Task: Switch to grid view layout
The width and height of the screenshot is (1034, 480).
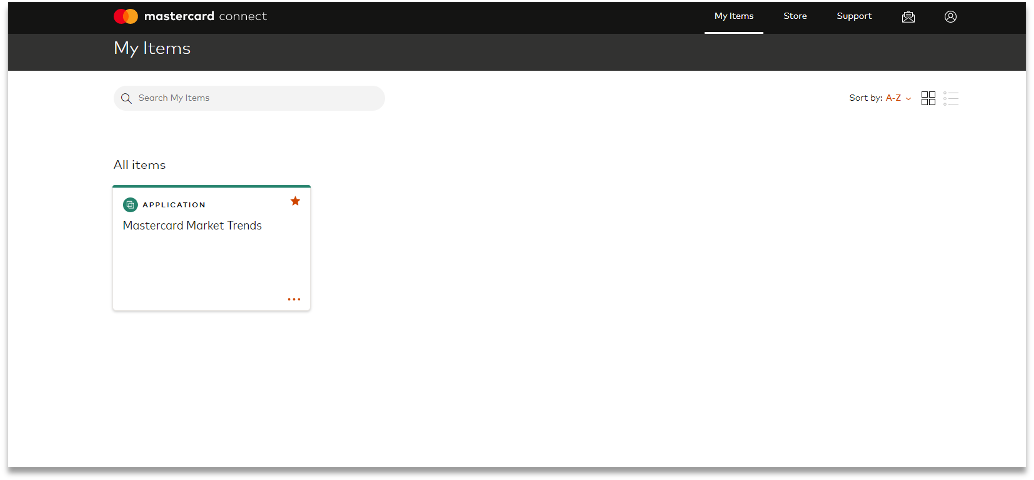Action: pos(928,98)
